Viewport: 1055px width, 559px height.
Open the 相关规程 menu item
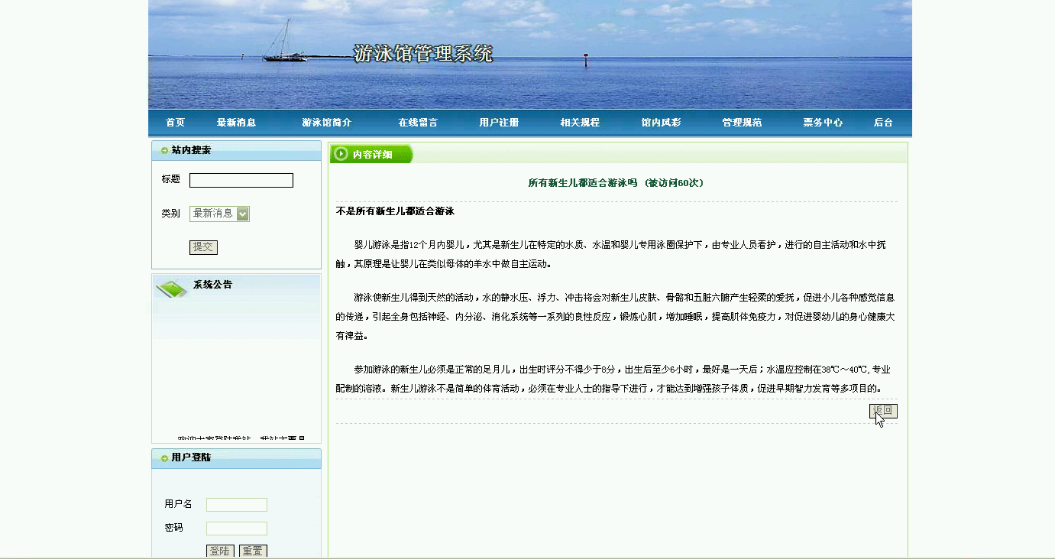(580, 122)
